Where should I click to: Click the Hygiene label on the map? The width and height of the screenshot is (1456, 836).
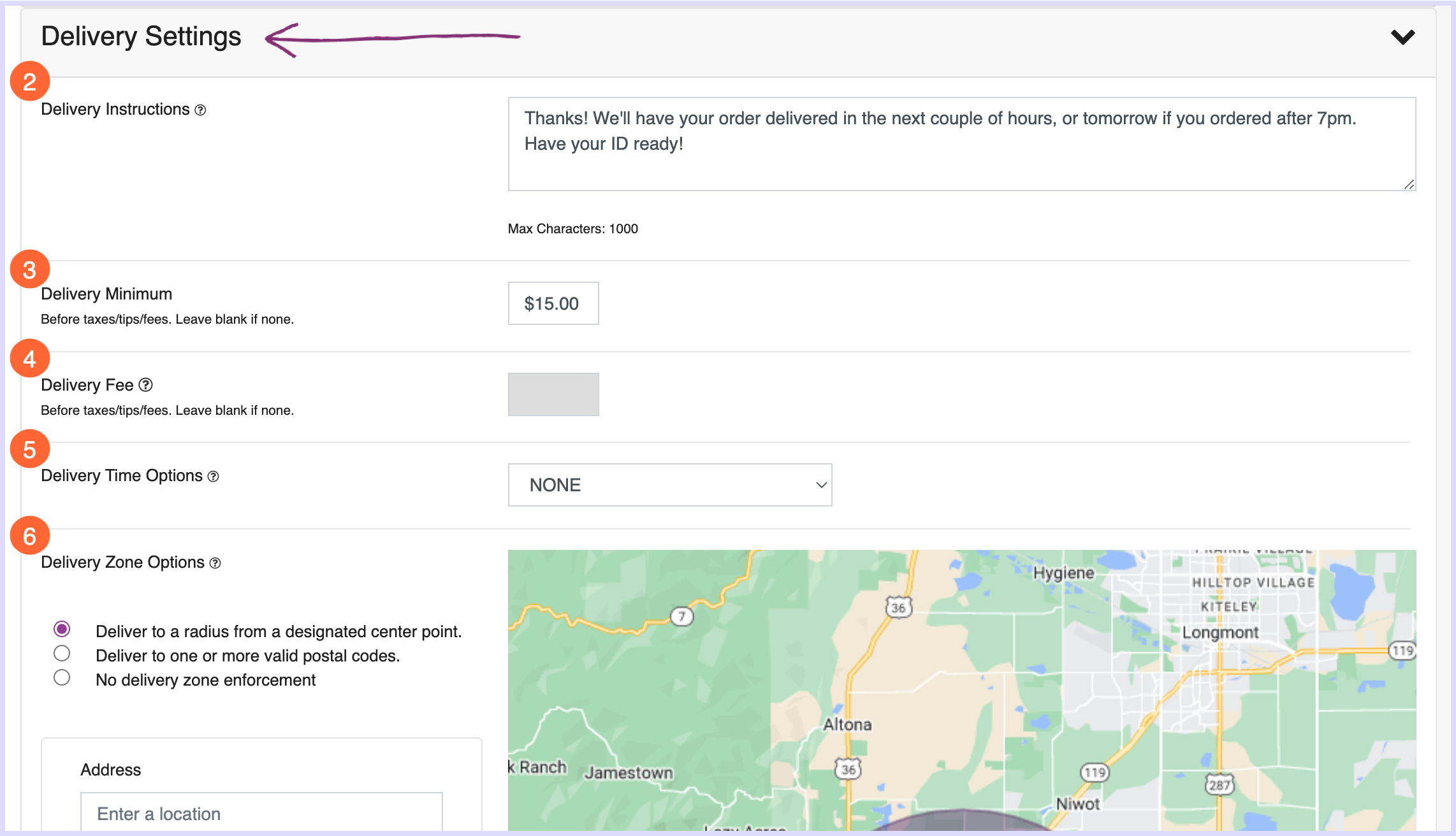(1063, 573)
